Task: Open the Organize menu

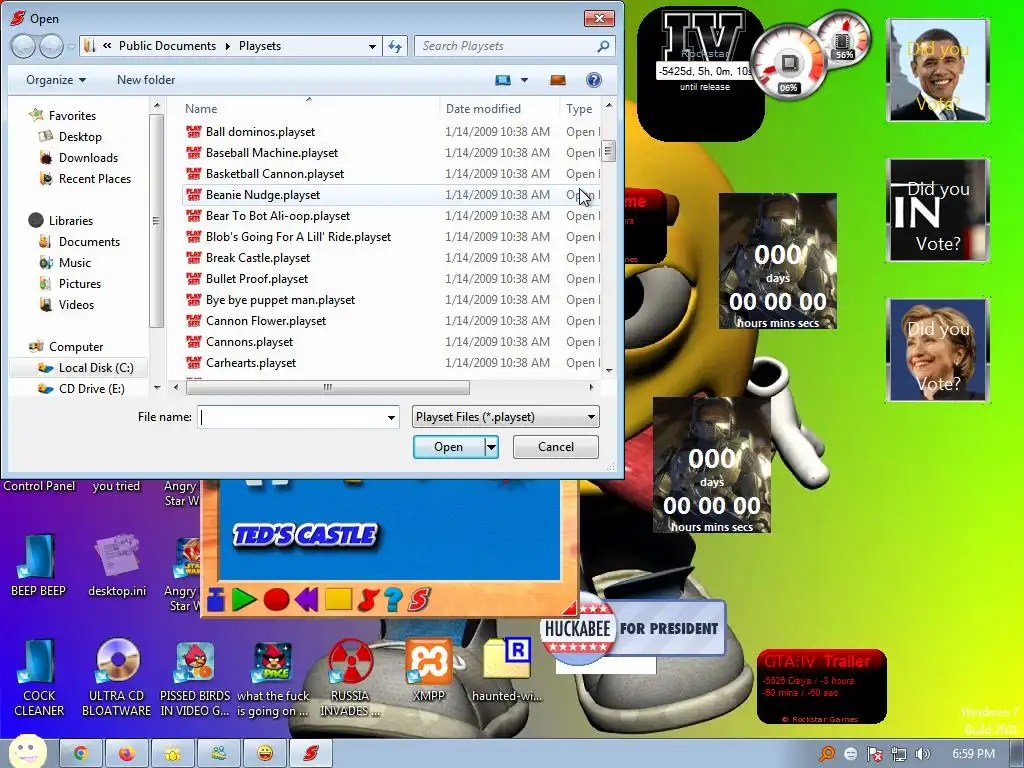Action: point(56,80)
